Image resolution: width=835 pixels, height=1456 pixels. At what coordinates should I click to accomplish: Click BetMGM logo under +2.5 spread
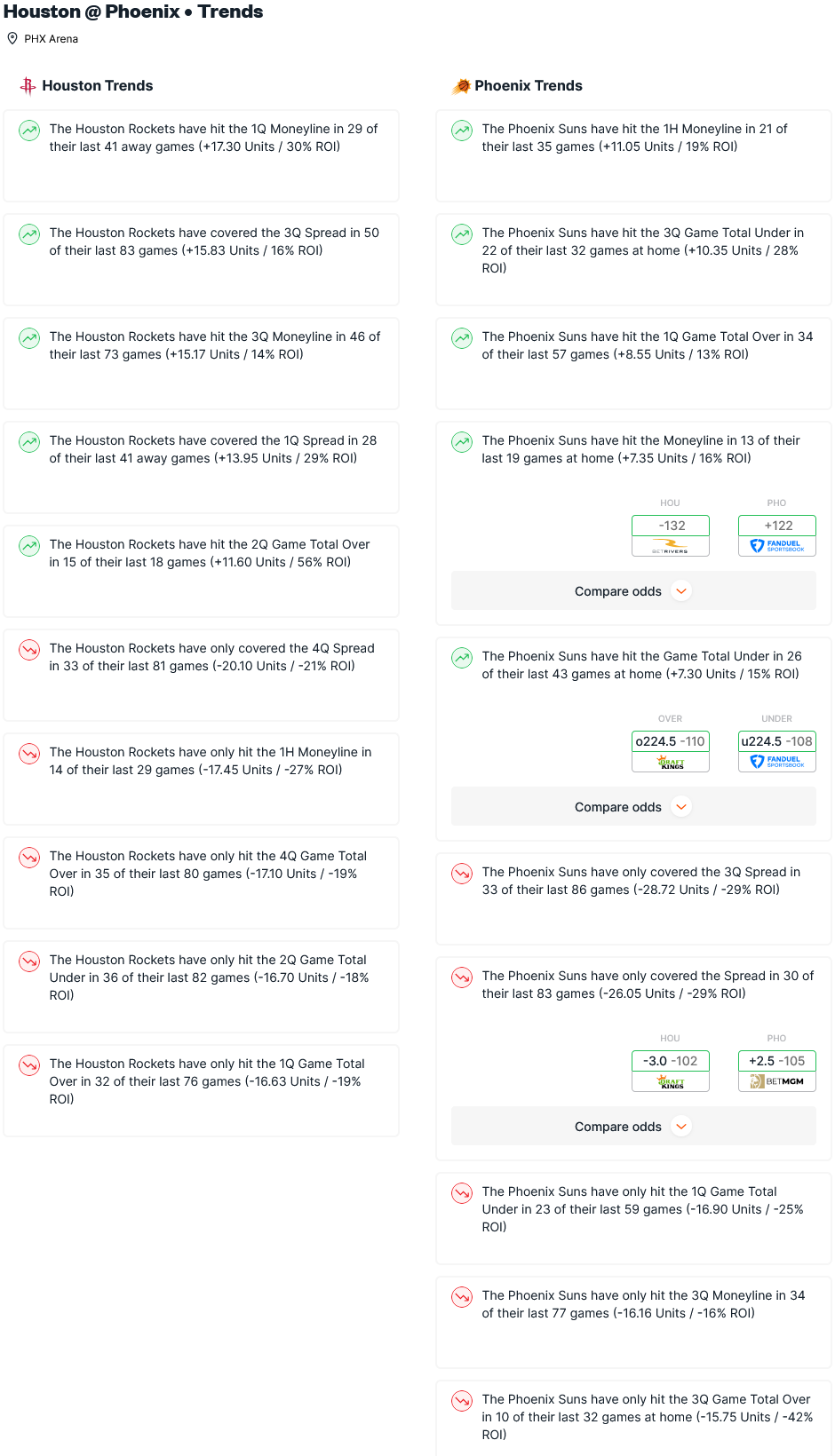777,1081
